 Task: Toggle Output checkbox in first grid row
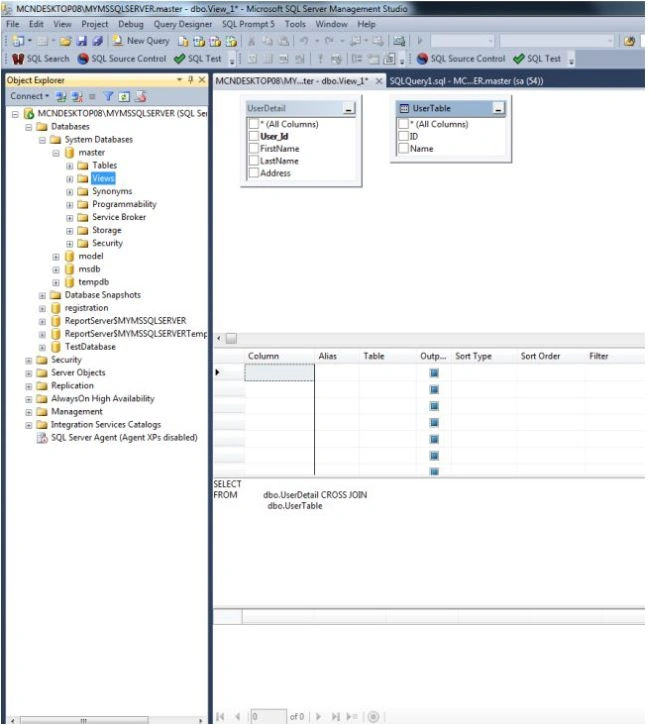pyautogui.click(x=434, y=373)
